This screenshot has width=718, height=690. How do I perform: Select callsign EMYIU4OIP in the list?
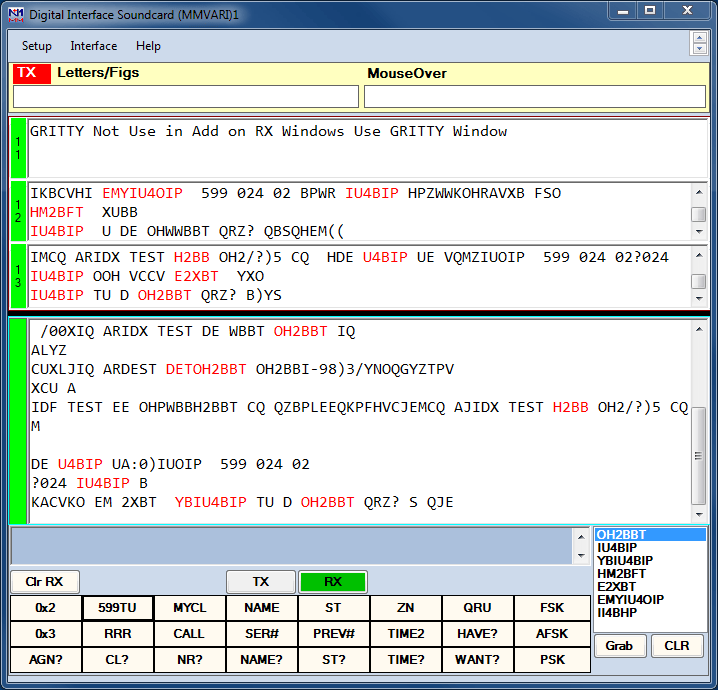650,599
